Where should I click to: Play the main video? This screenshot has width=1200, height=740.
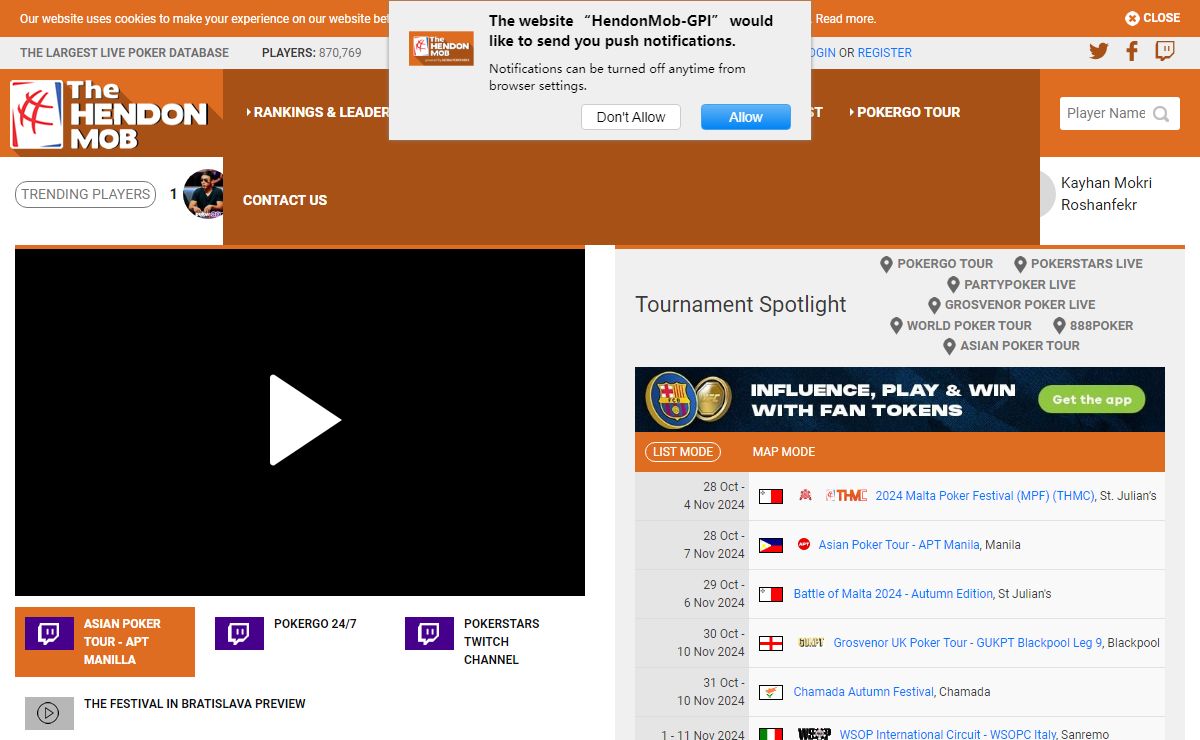(305, 420)
